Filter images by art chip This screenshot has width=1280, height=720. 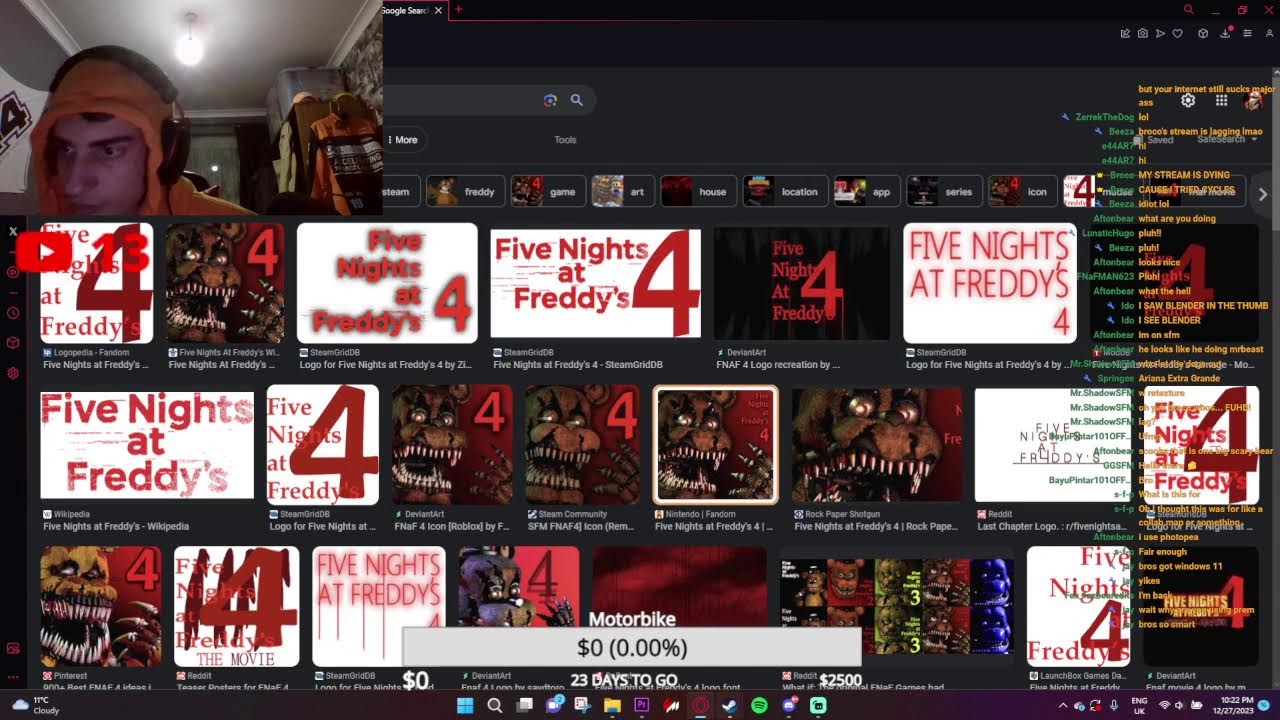pyautogui.click(x=622, y=192)
